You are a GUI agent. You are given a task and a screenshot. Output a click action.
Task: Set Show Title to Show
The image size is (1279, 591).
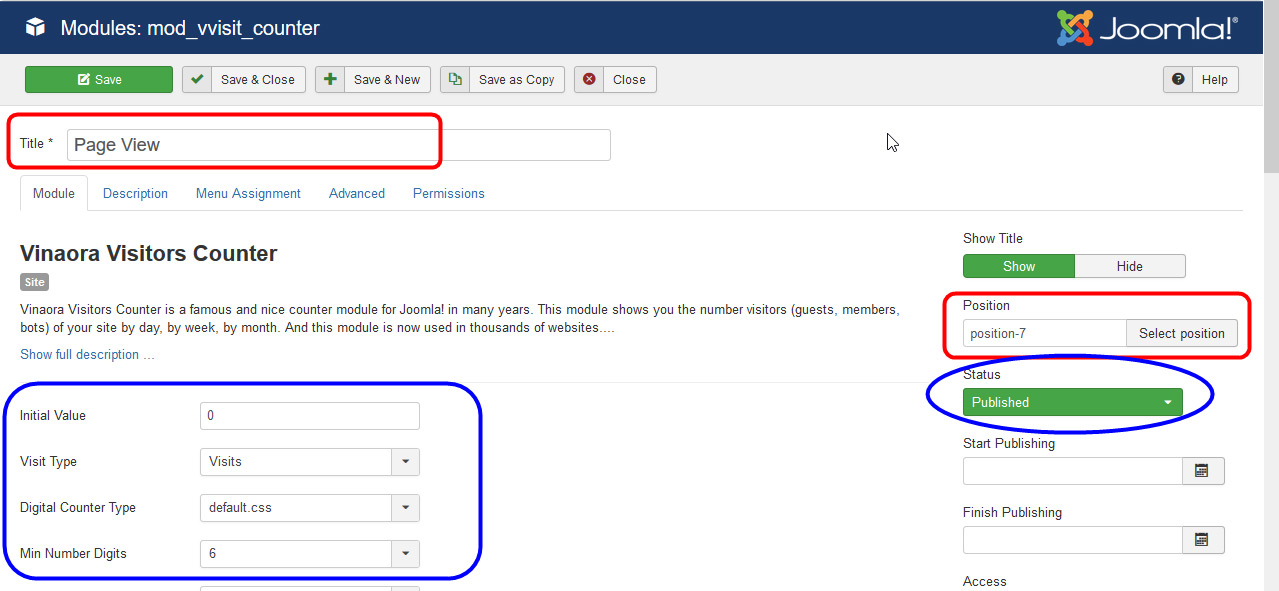coord(1018,266)
